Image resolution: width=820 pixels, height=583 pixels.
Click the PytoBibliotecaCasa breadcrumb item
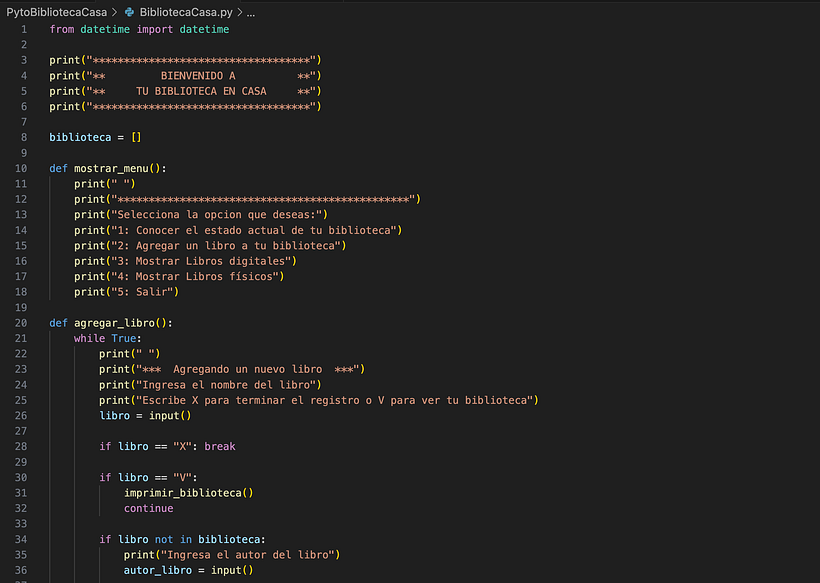pos(57,13)
